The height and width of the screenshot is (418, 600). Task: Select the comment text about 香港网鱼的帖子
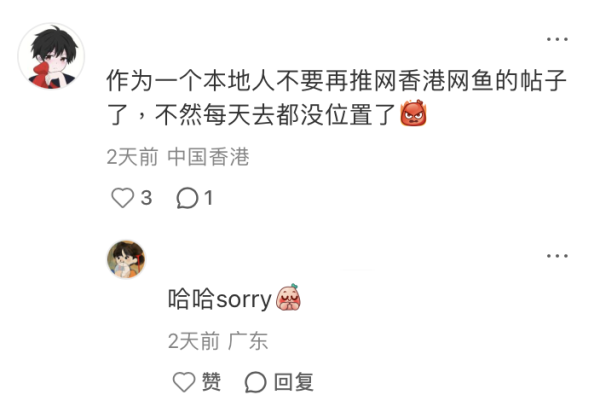click(337, 97)
